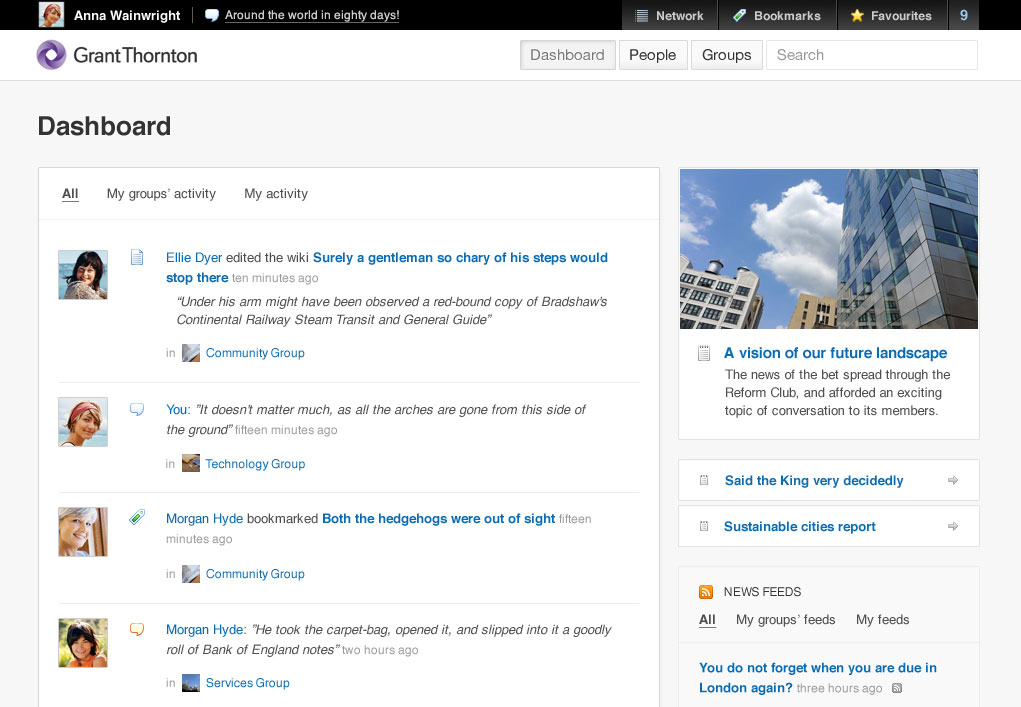
Task: Click the notepad icon beside 'Said the King very decidedly'
Action: coord(704,480)
